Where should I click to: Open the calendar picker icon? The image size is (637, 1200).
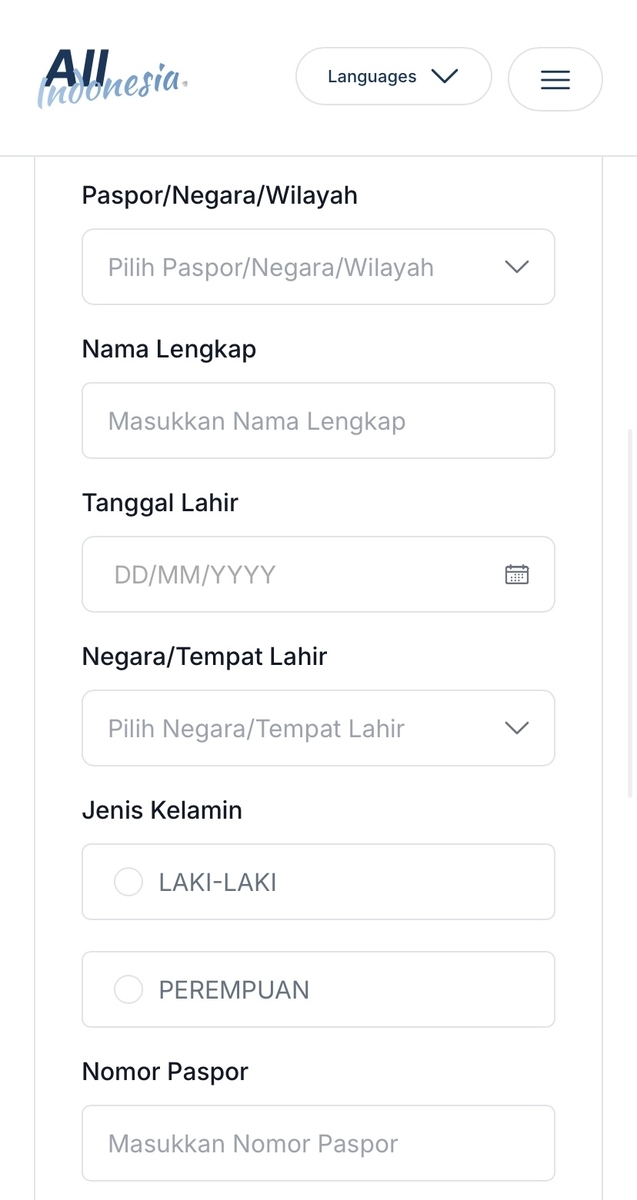(517, 574)
